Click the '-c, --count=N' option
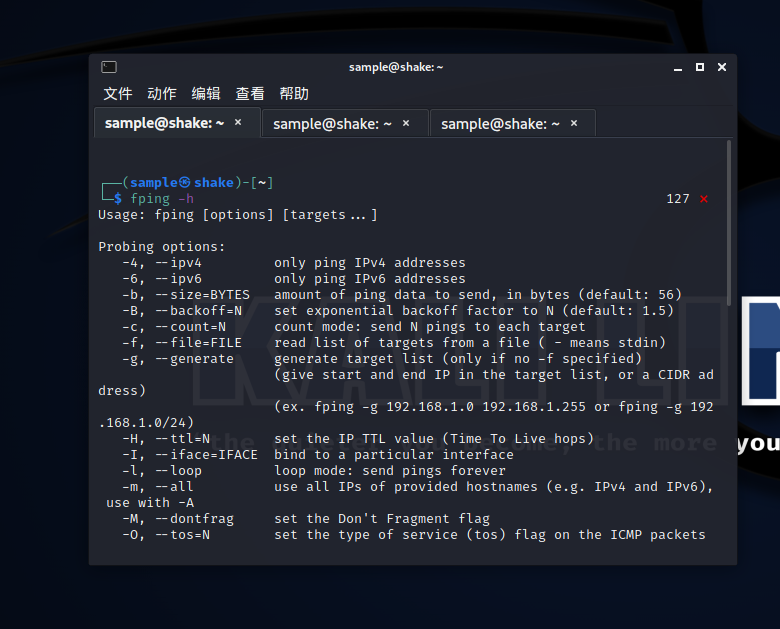The image size is (780, 629). pos(174,327)
